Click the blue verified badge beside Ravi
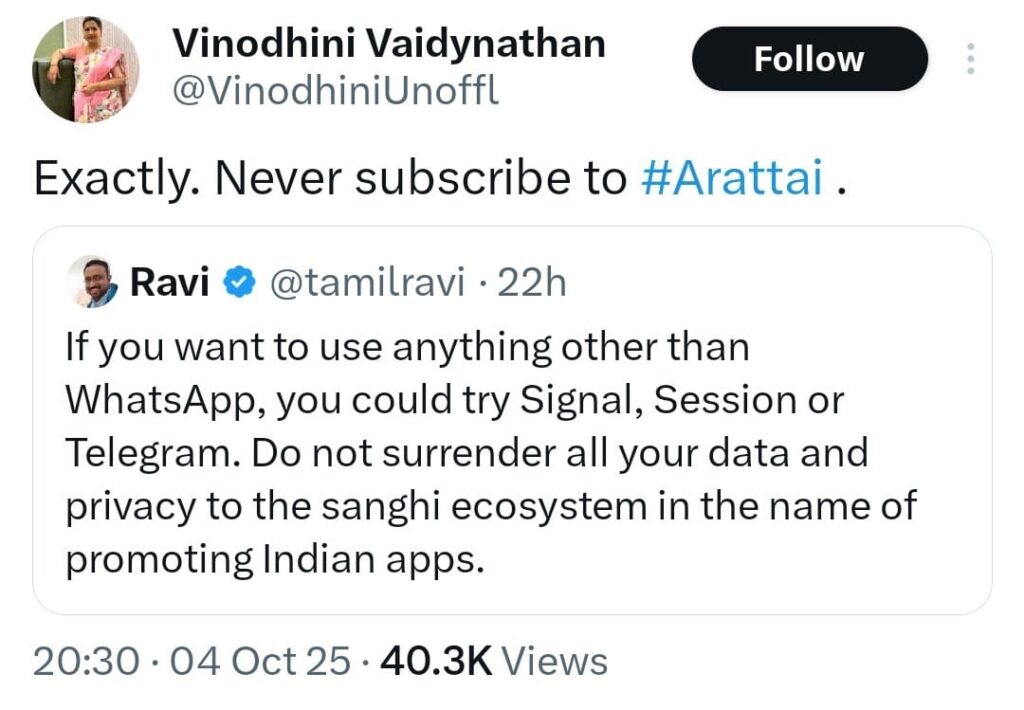Screen dimensions: 1024x710 (239, 282)
